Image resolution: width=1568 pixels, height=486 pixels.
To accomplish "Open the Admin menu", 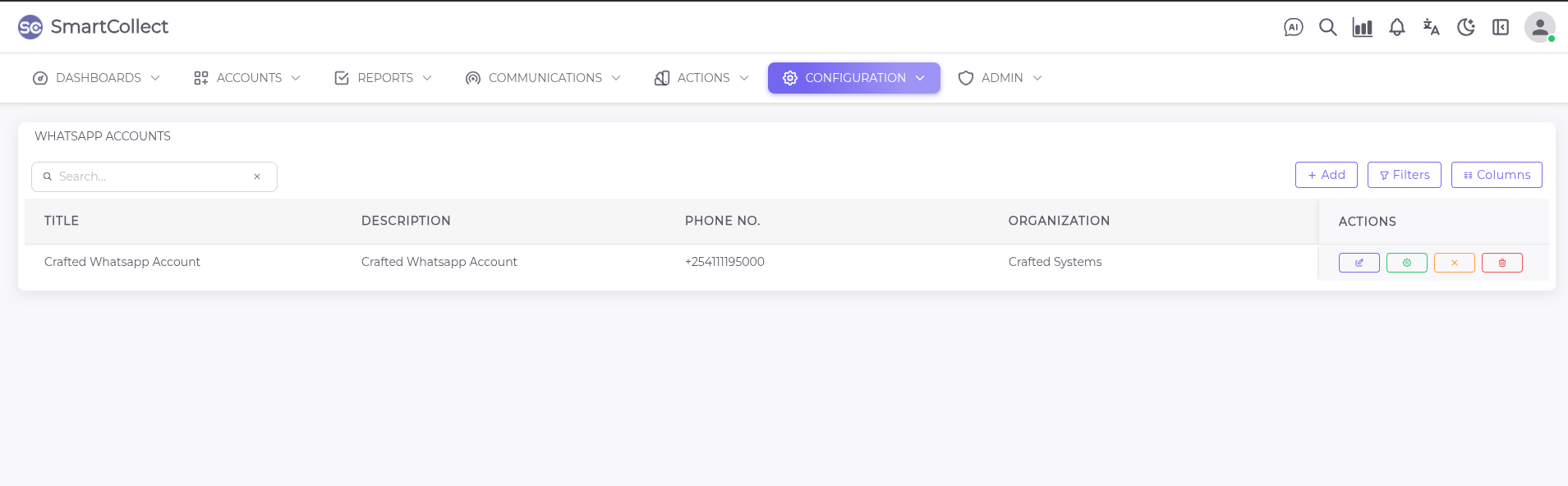I will click(x=1000, y=78).
